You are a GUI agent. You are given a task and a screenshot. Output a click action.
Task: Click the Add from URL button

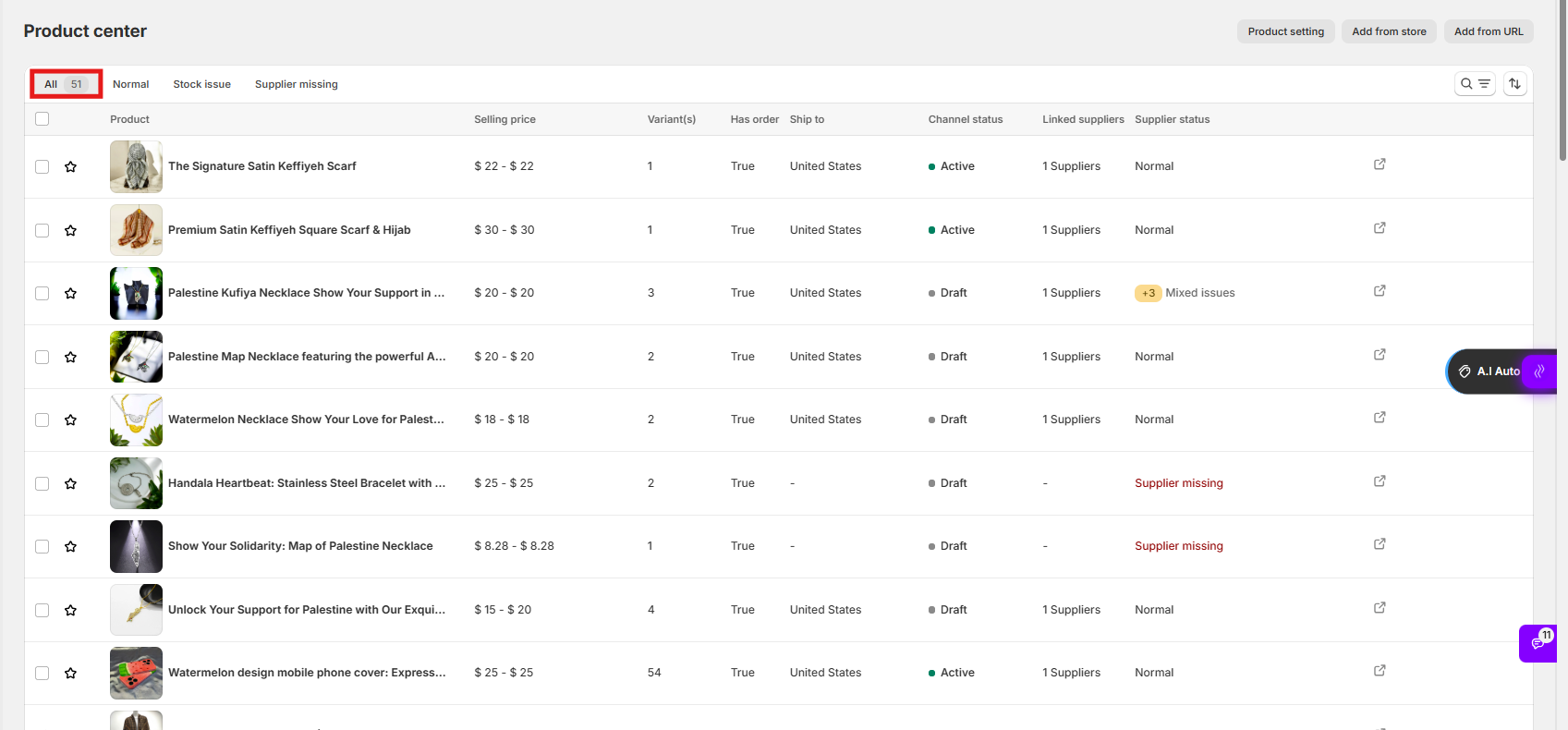click(1488, 31)
